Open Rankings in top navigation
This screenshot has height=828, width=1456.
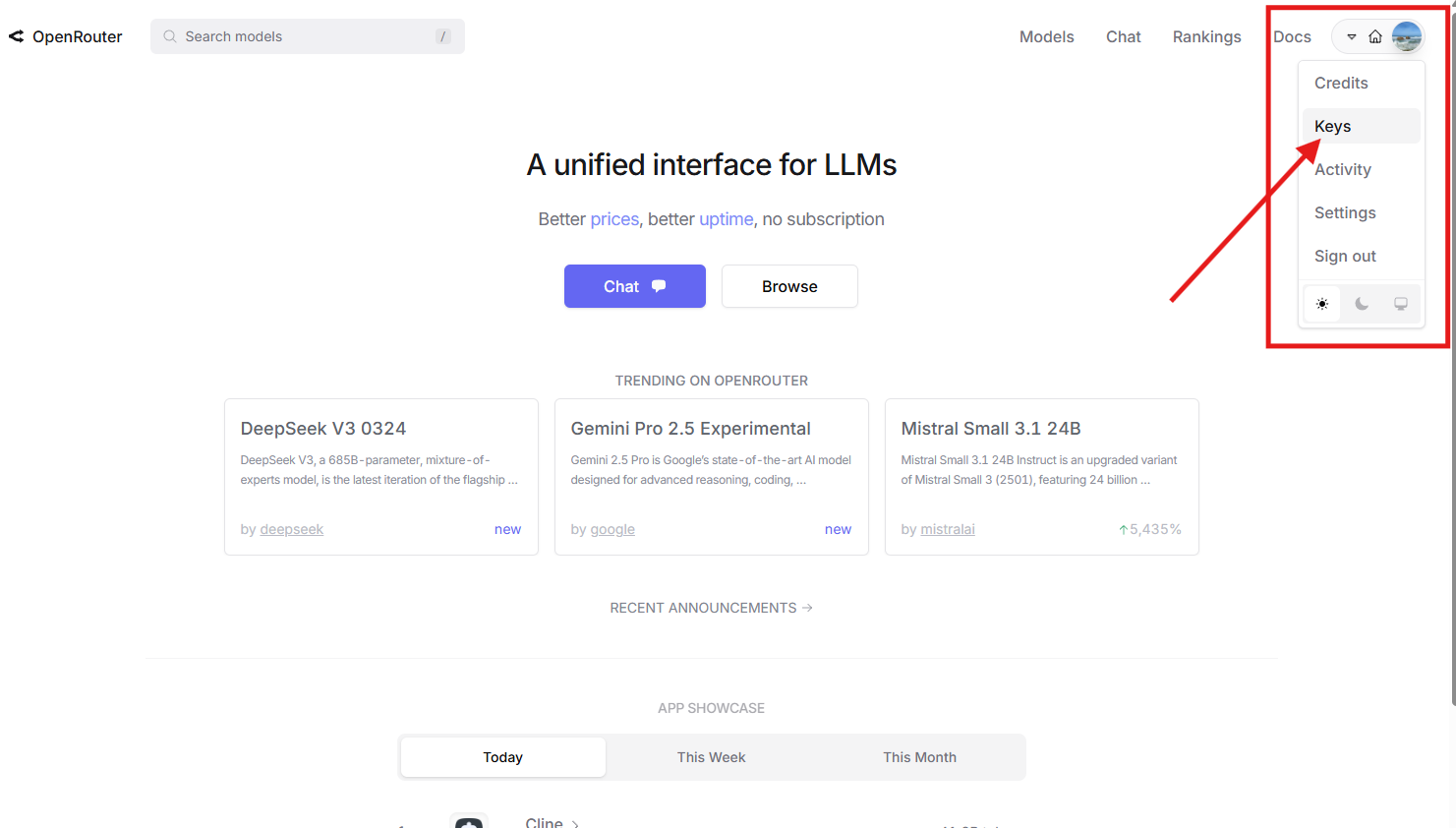coord(1206,36)
